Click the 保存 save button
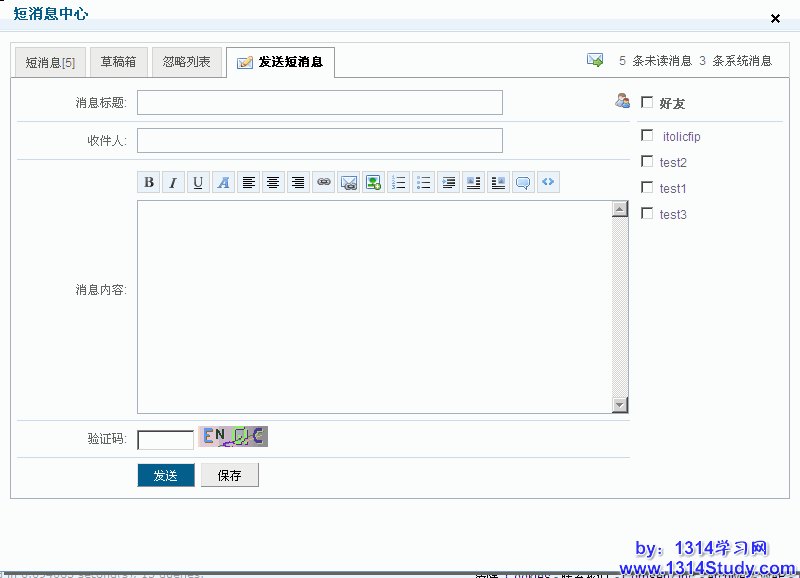The height and width of the screenshot is (578, 800). tap(229, 475)
